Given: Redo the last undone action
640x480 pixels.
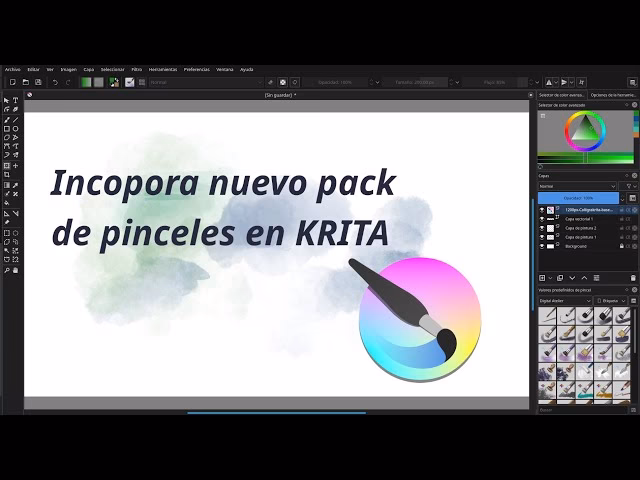Looking at the screenshot, I should pos(68,82).
